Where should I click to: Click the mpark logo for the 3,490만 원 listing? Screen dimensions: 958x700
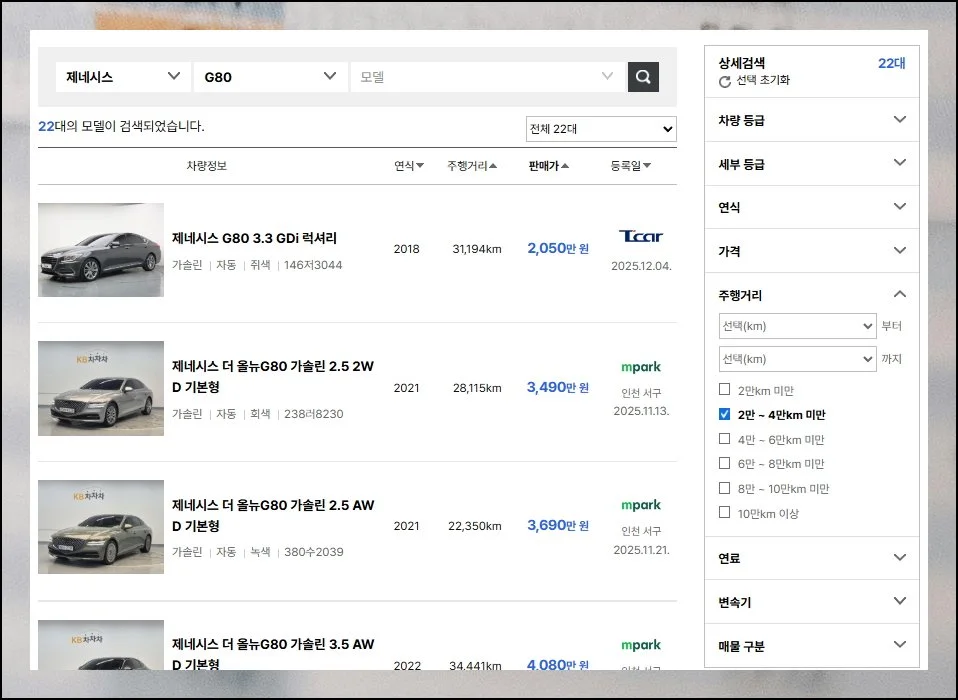(641, 367)
